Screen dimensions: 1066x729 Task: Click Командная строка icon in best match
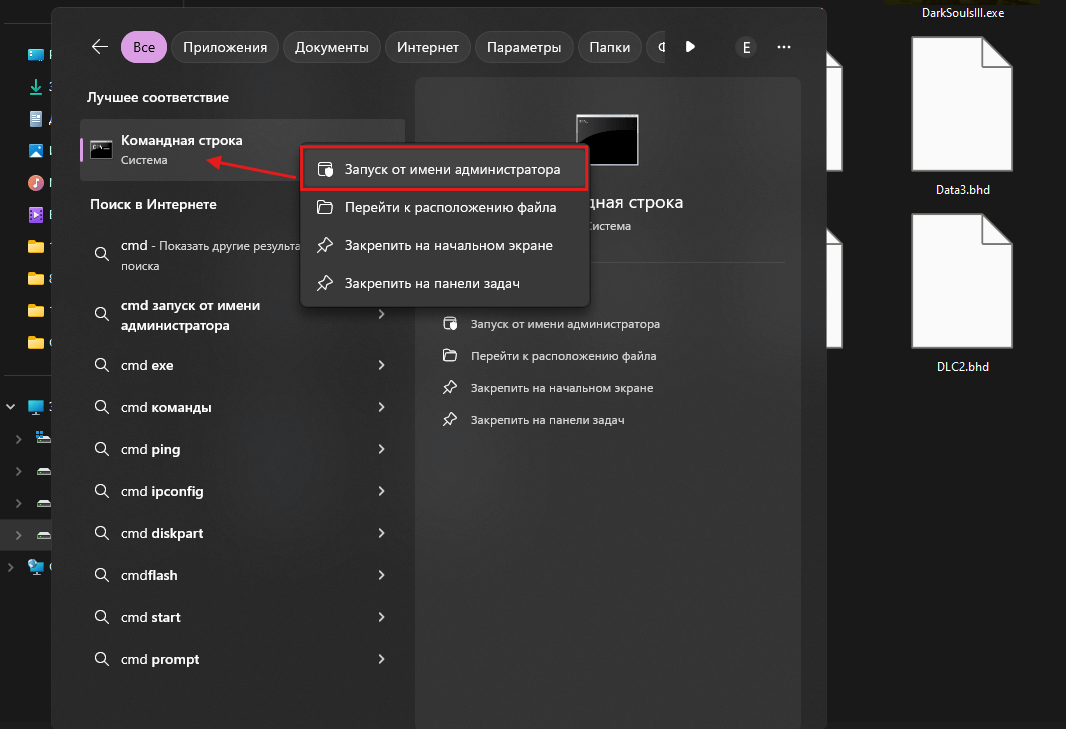101,150
